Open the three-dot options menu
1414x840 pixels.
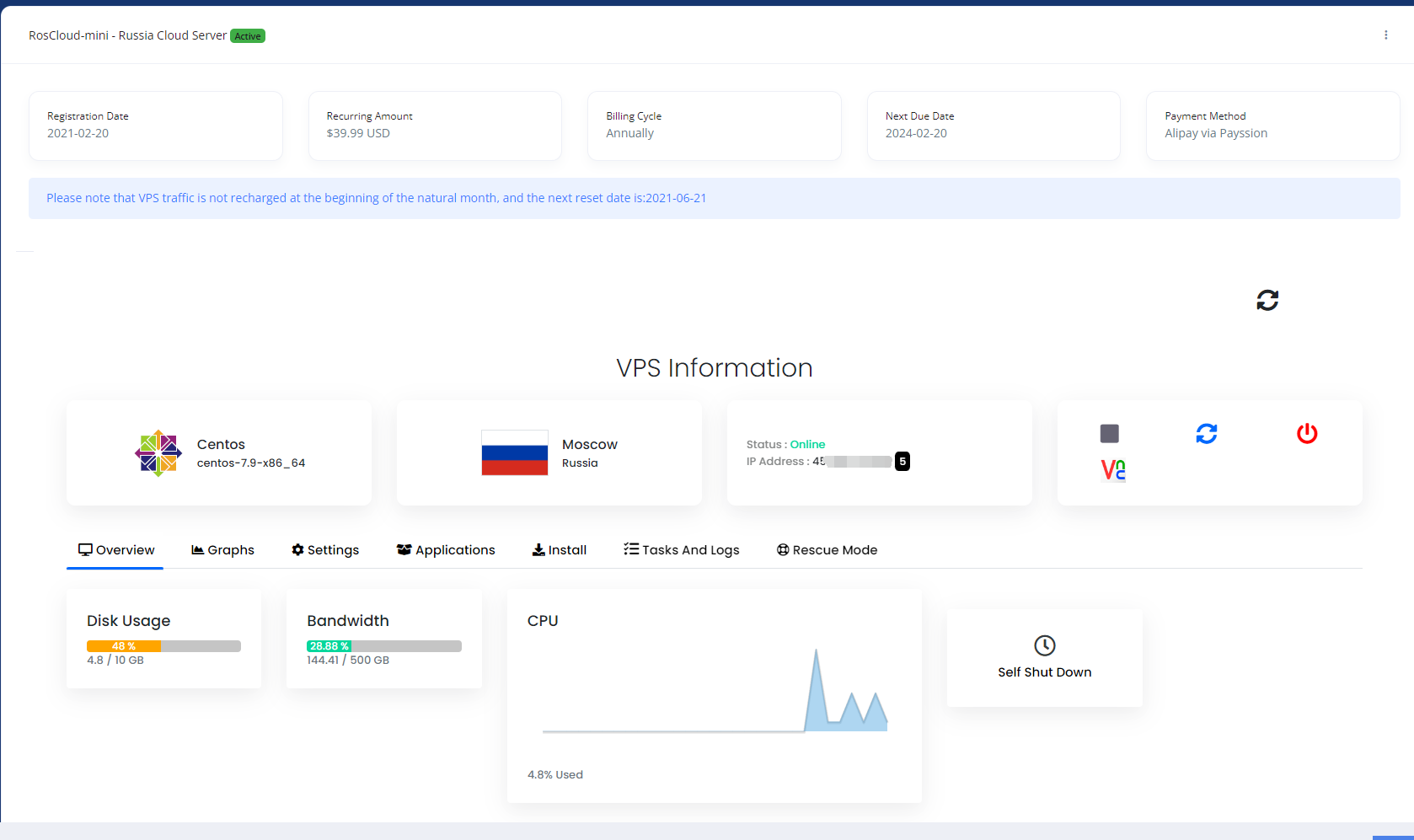(1385, 35)
